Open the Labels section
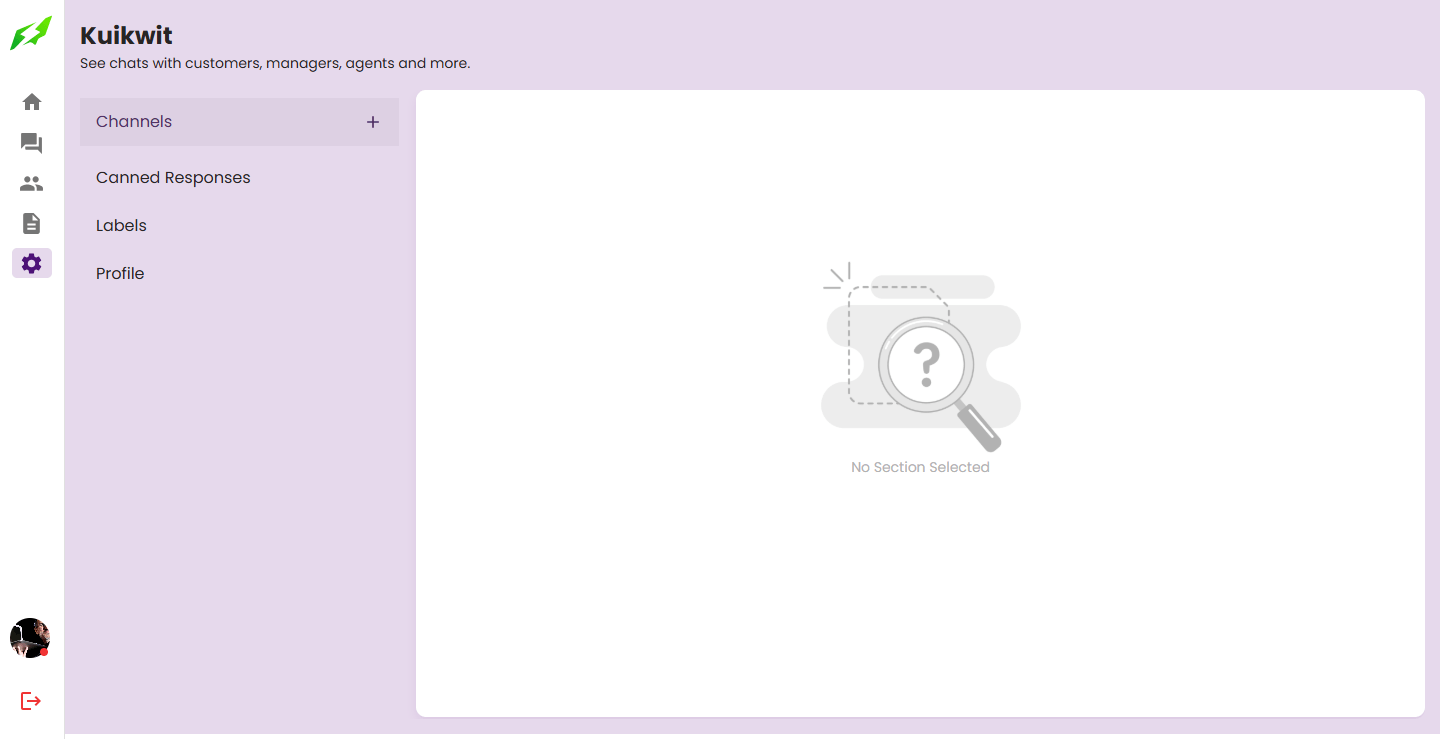Screen dimensions: 1440x739 [x=239, y=226]
